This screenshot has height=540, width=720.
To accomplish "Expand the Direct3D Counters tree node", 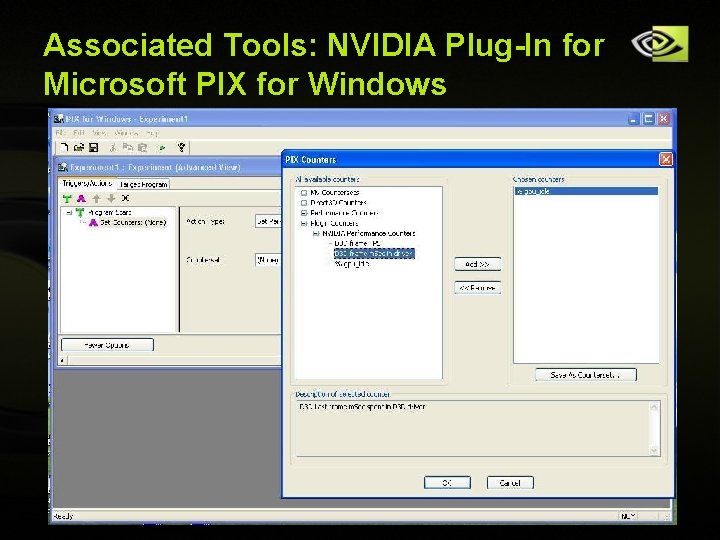I will [304, 202].
